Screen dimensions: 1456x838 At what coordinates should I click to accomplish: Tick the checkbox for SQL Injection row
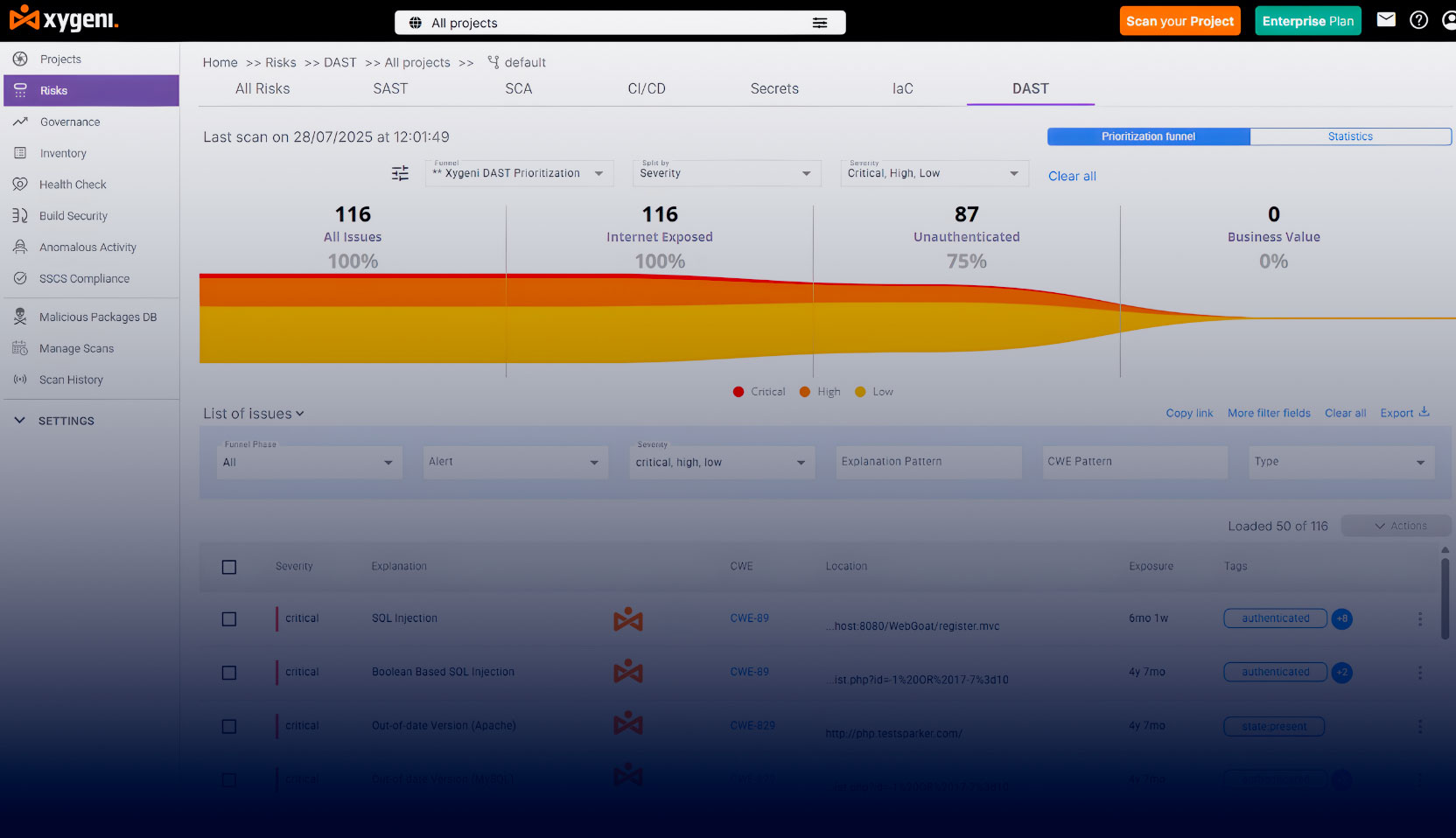tap(229, 619)
